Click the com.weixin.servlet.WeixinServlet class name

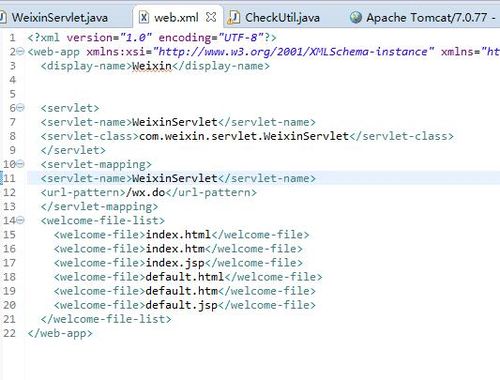[244, 136]
